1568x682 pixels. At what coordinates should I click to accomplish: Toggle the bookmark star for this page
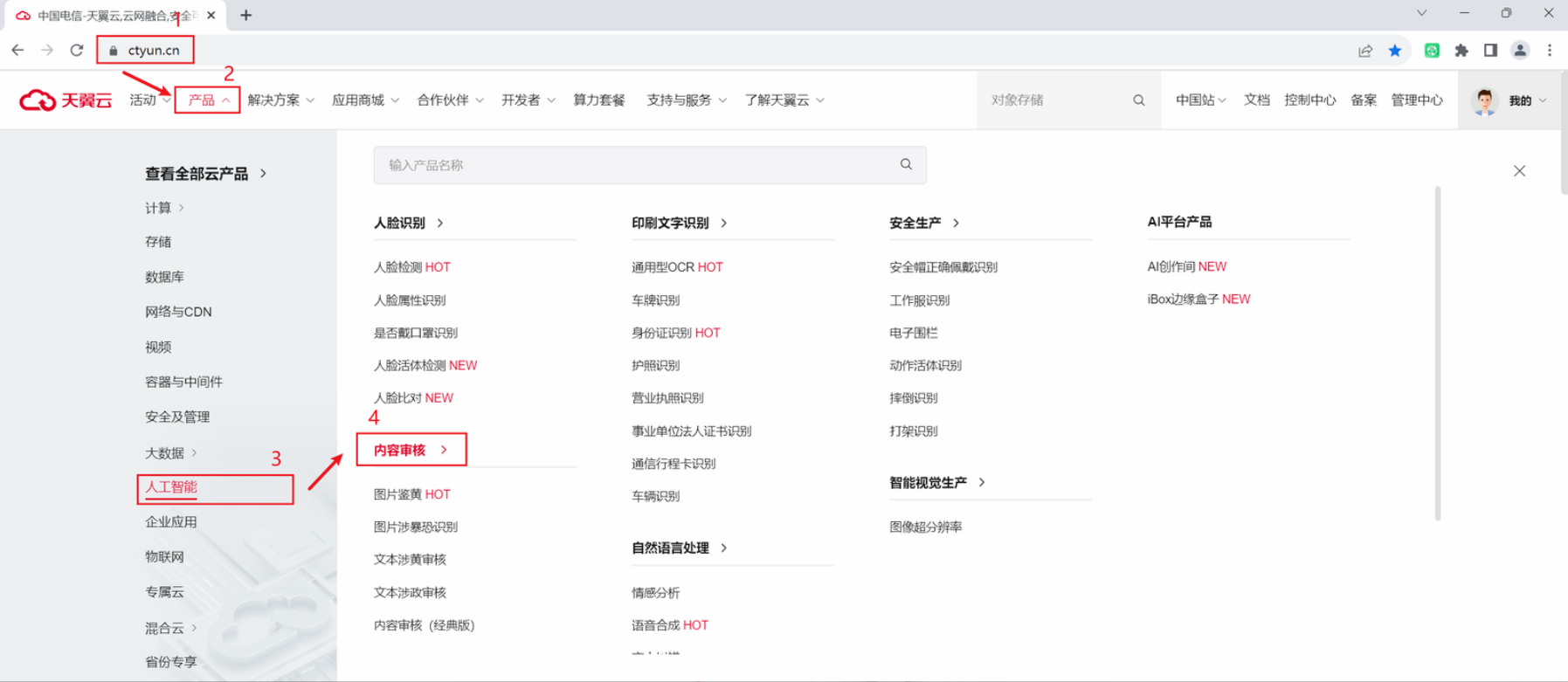point(1395,51)
